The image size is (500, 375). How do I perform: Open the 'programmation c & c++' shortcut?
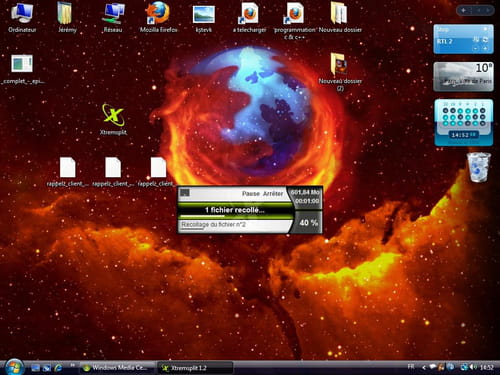click(294, 21)
